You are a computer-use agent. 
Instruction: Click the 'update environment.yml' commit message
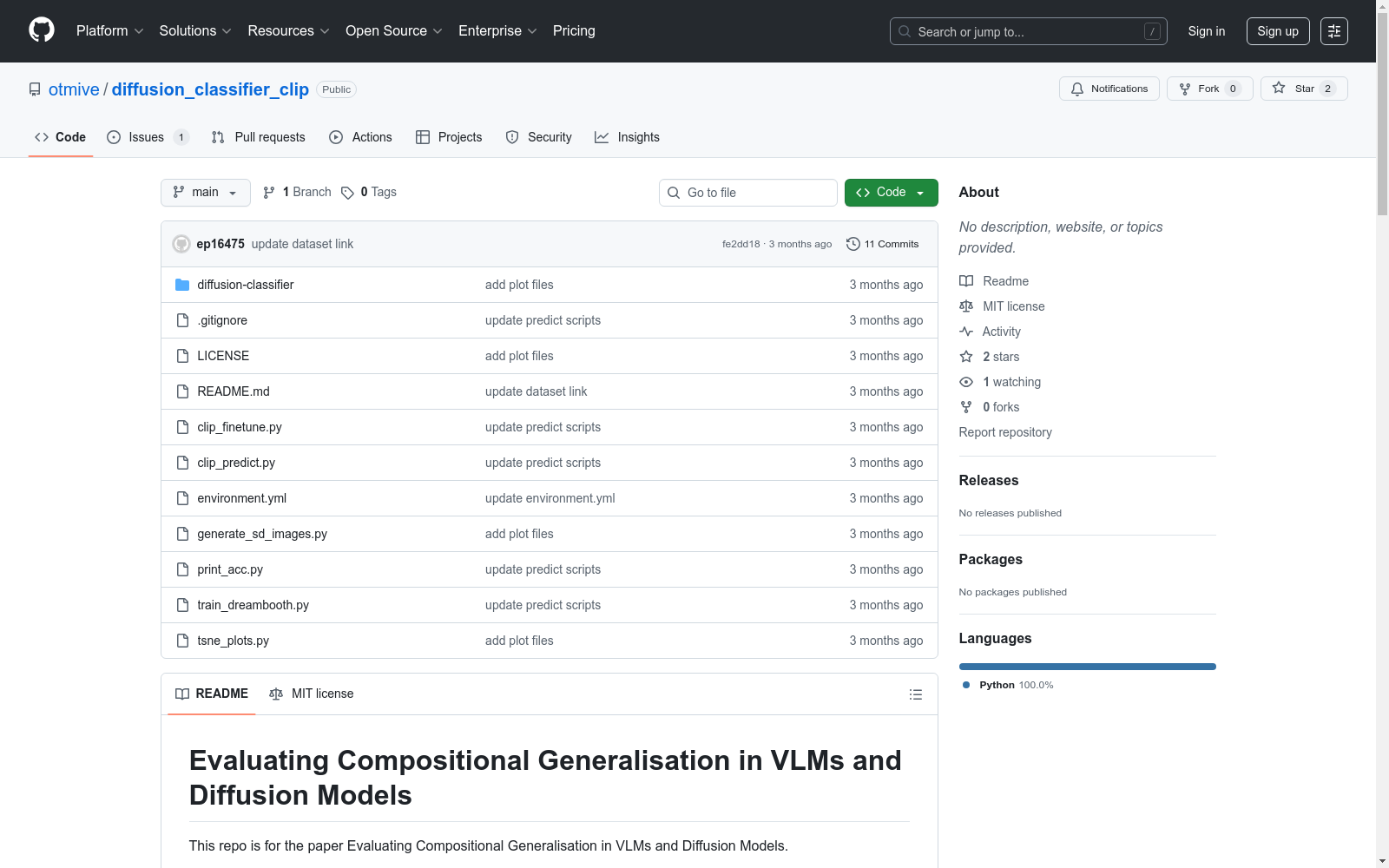tap(550, 498)
